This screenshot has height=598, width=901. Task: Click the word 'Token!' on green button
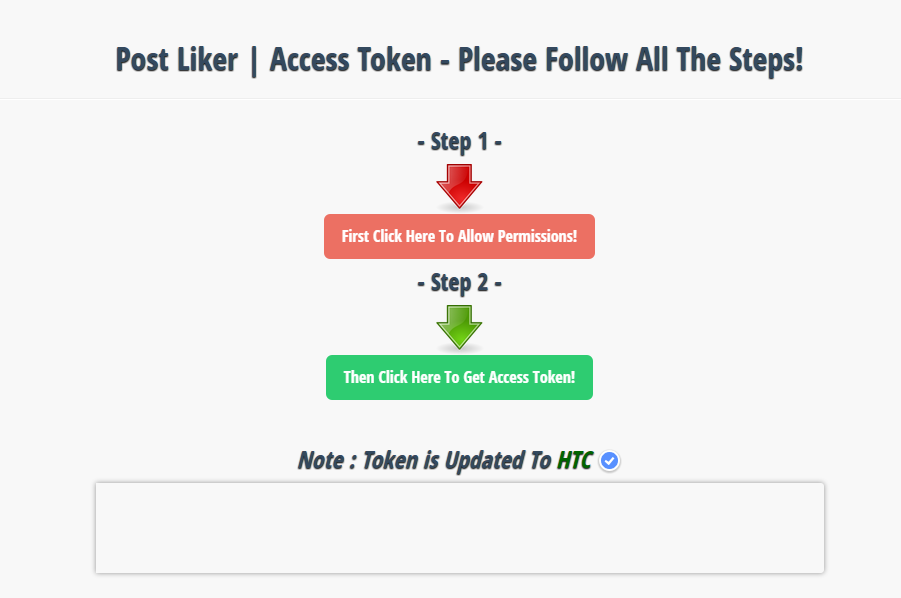point(554,377)
